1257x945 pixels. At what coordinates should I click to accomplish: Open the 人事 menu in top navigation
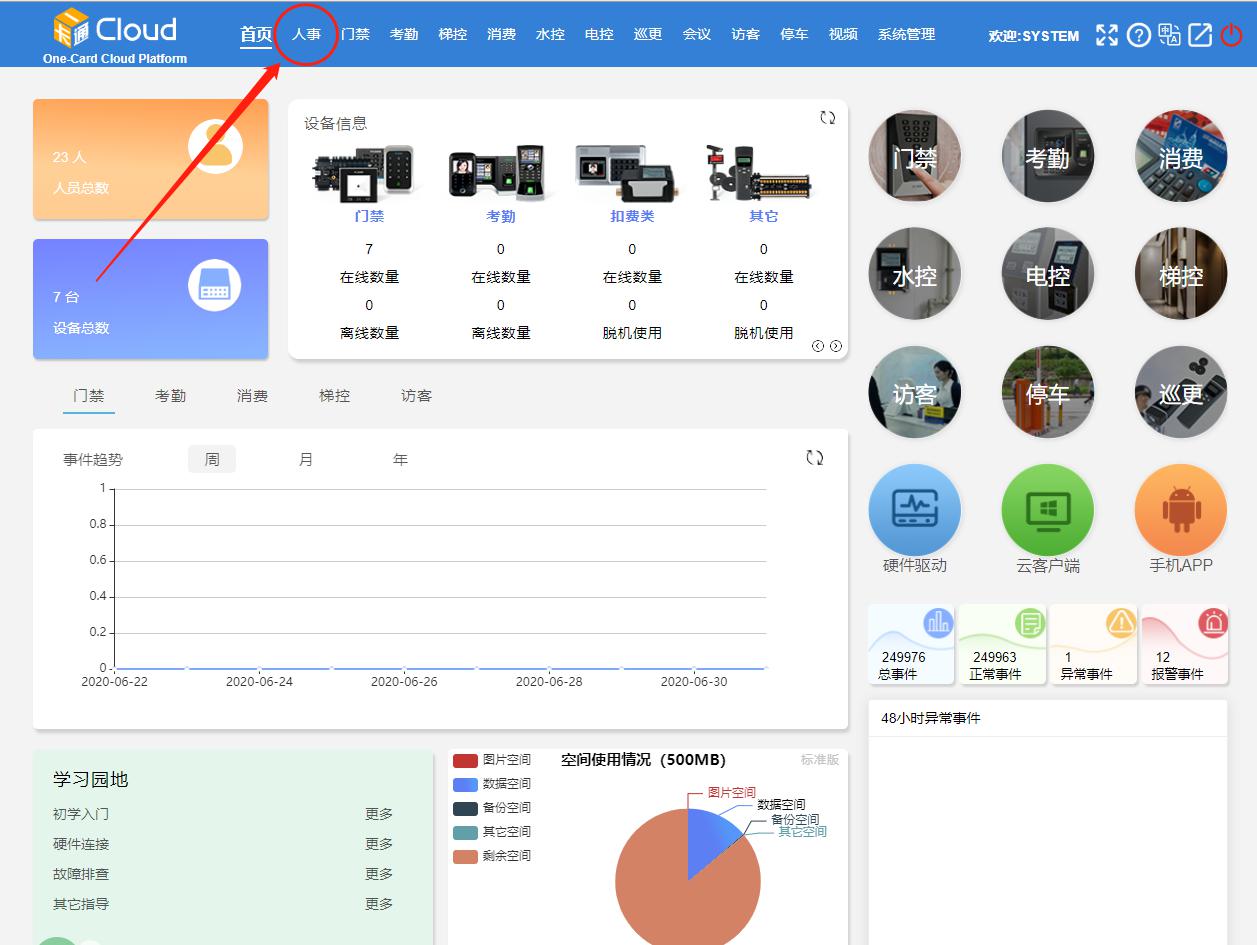[x=306, y=34]
